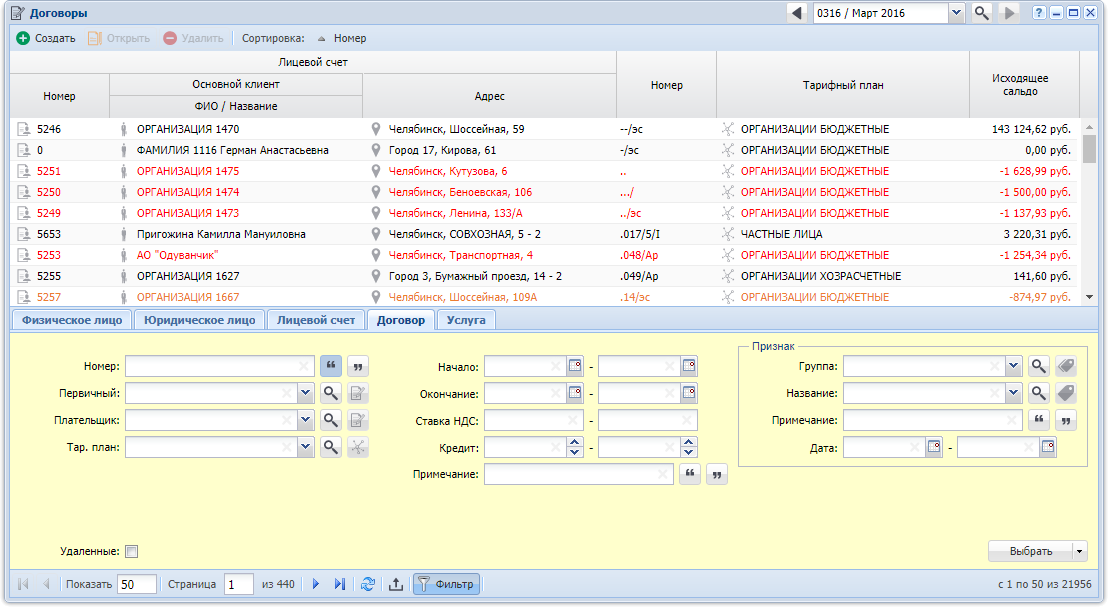Click opening-quote icon beside Признак Примечание
Image resolution: width=1108 pixels, height=607 pixels.
click(1039, 420)
